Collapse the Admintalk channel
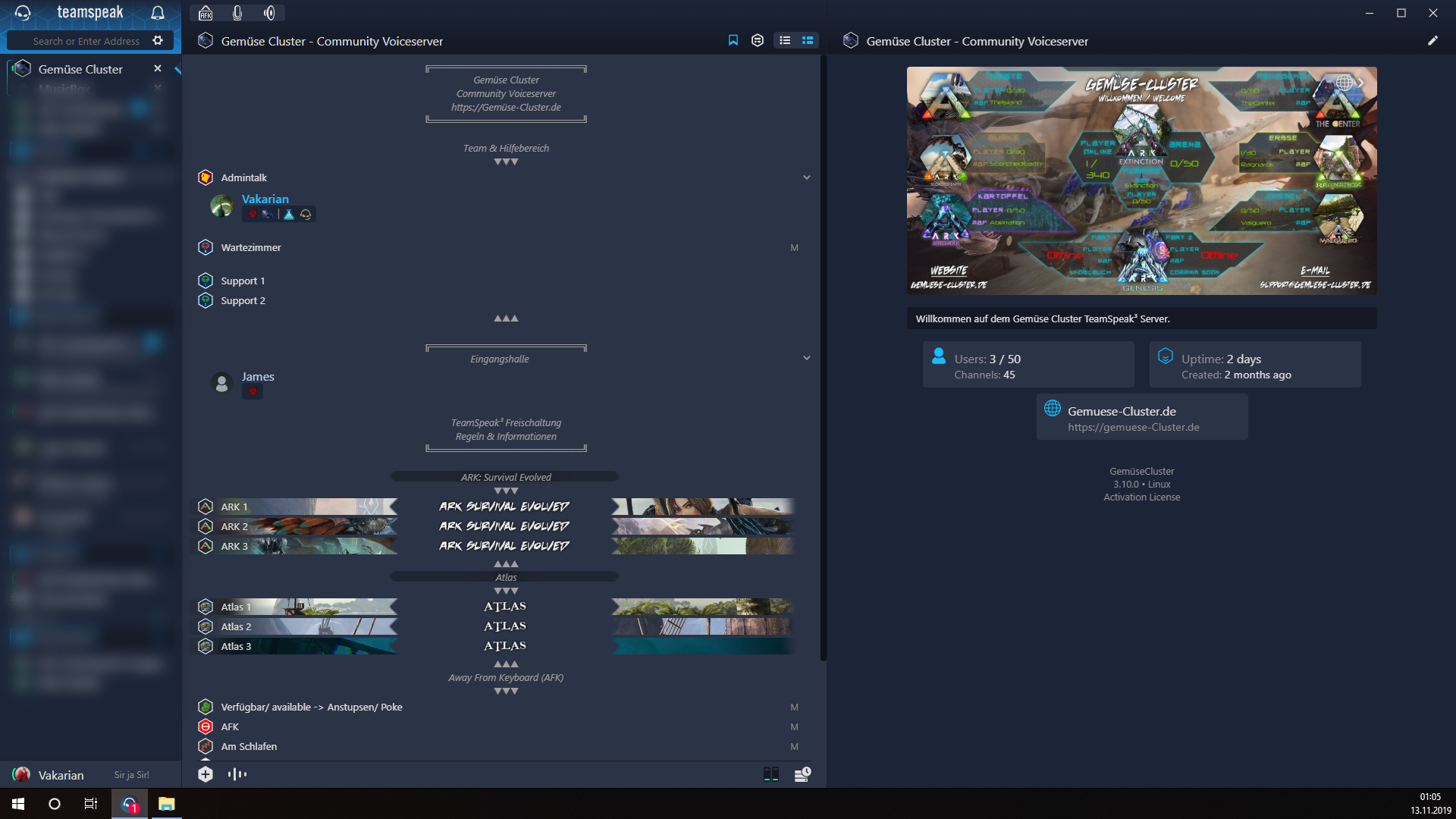1456x819 pixels. point(806,177)
